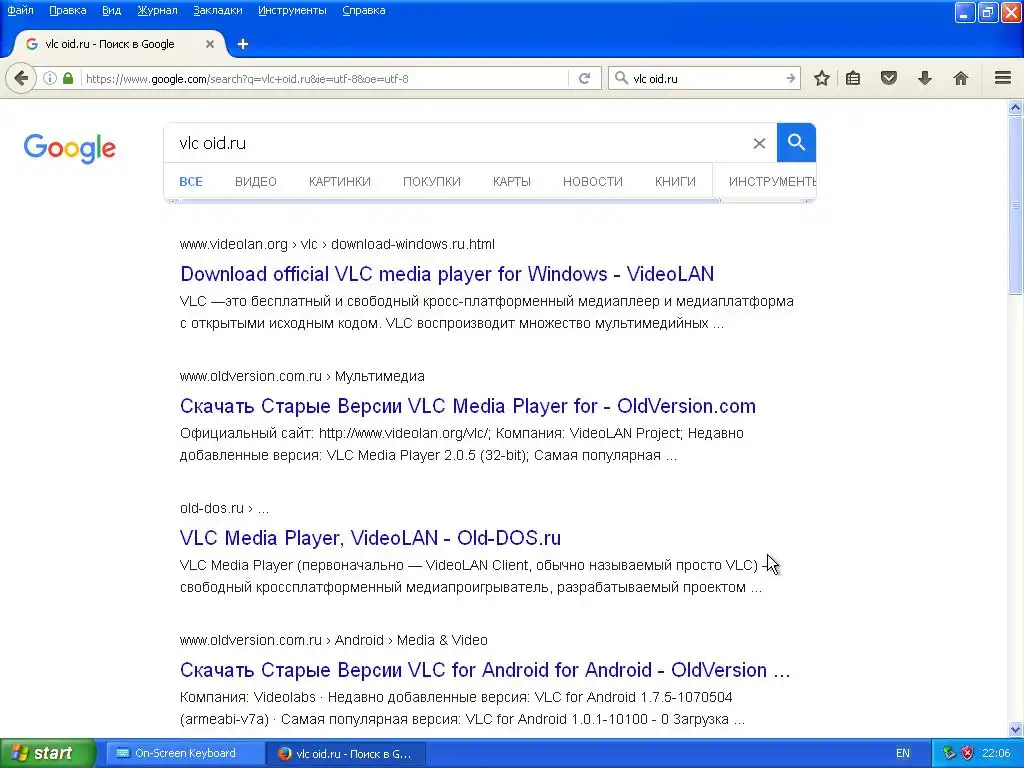This screenshot has width=1024, height=768.
Task: Click the 22:06 system clock
Action: [x=996, y=753]
